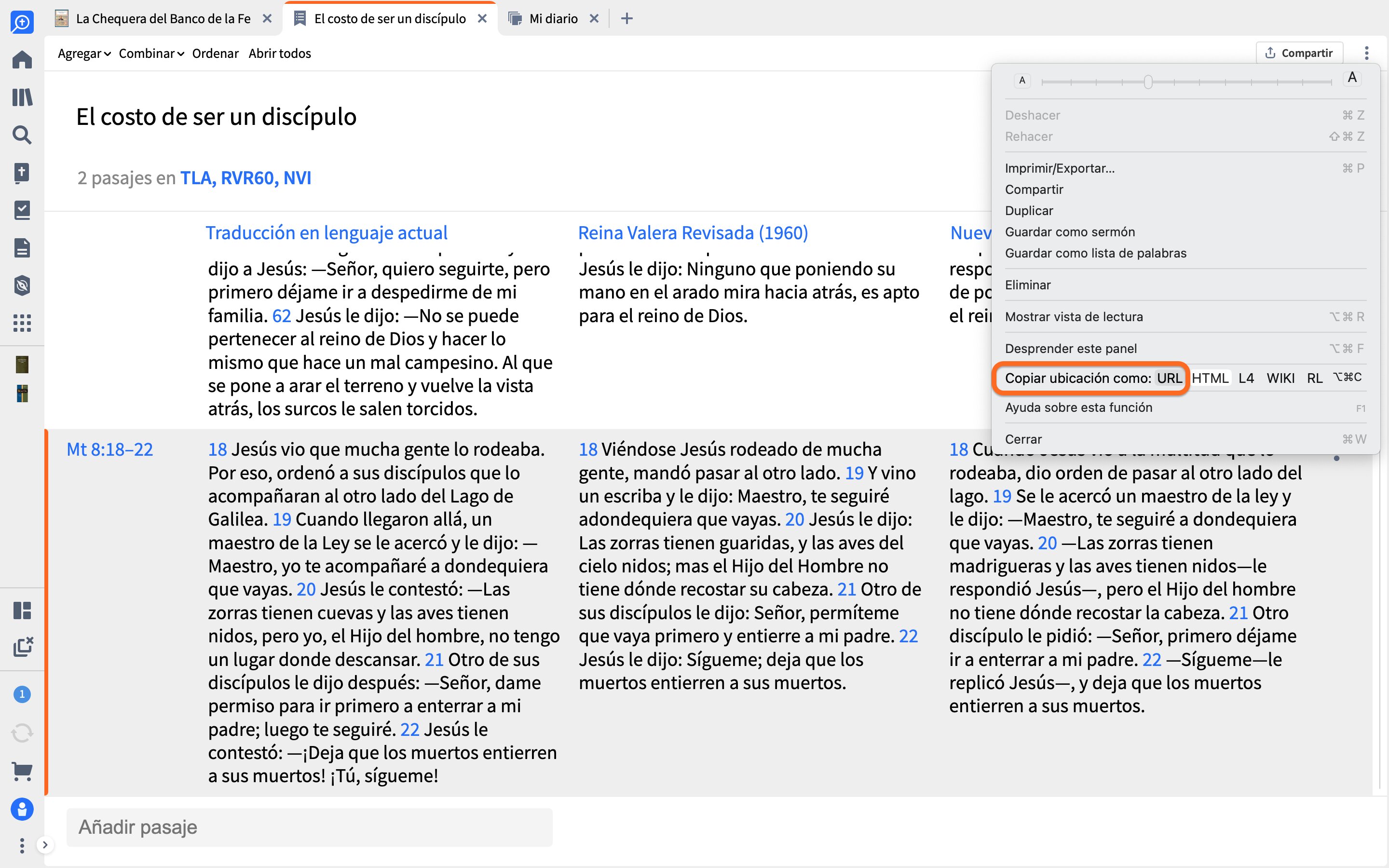Open a new tab with the plus icon

click(627, 19)
